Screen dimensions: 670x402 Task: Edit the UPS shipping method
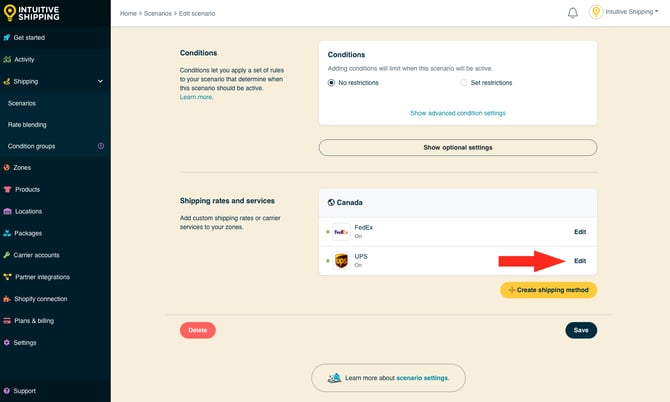(x=580, y=261)
